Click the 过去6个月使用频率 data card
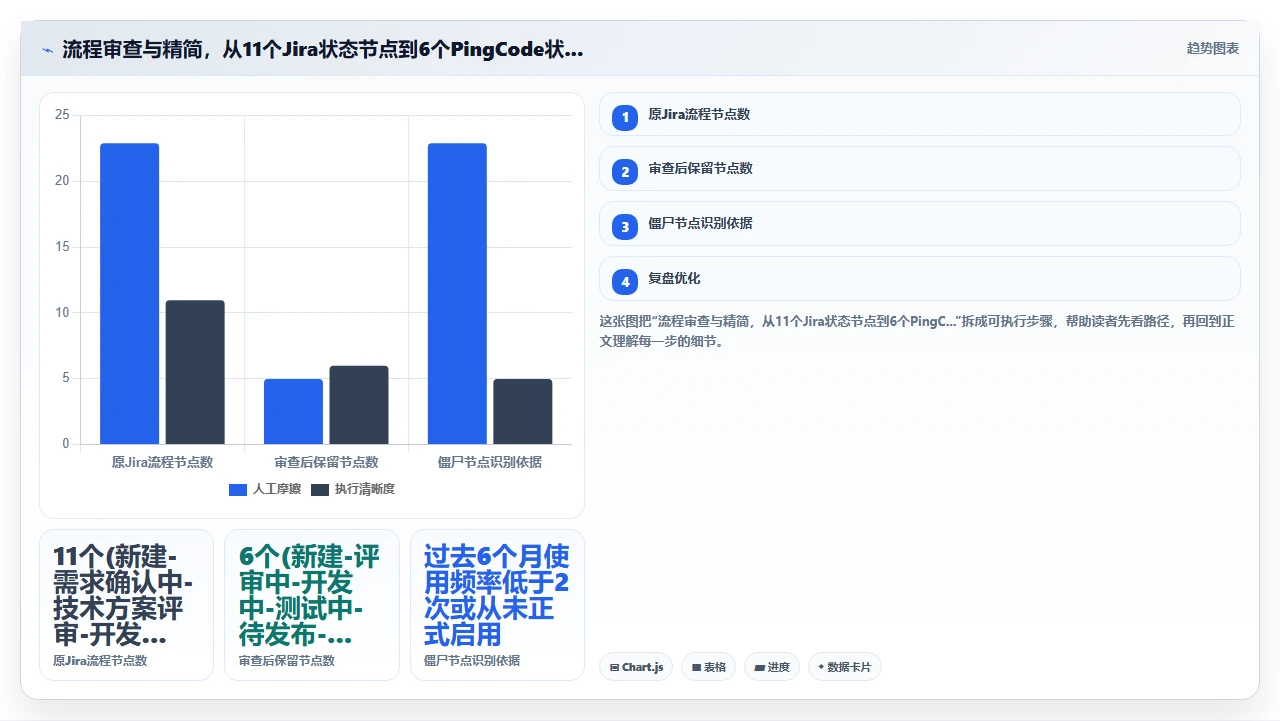Viewport: 1280px width, 721px height. pyautogui.click(x=497, y=605)
